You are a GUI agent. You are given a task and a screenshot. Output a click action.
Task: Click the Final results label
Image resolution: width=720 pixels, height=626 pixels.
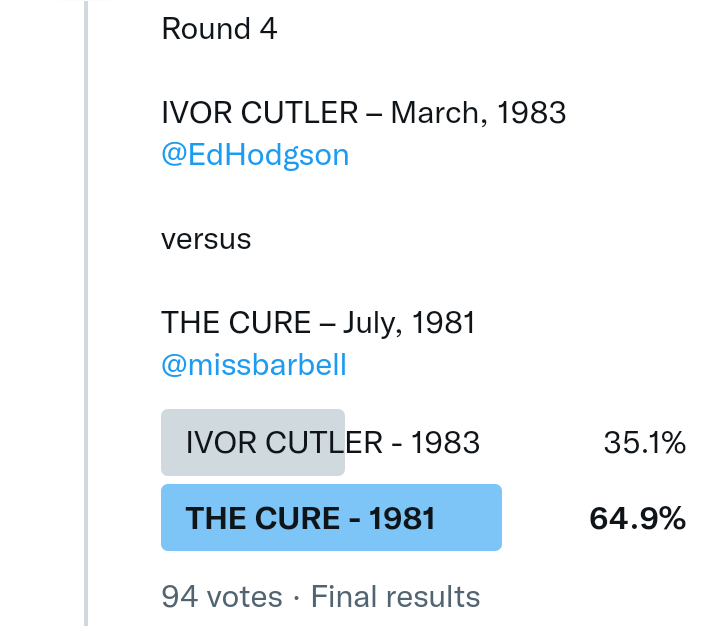[x=396, y=597]
